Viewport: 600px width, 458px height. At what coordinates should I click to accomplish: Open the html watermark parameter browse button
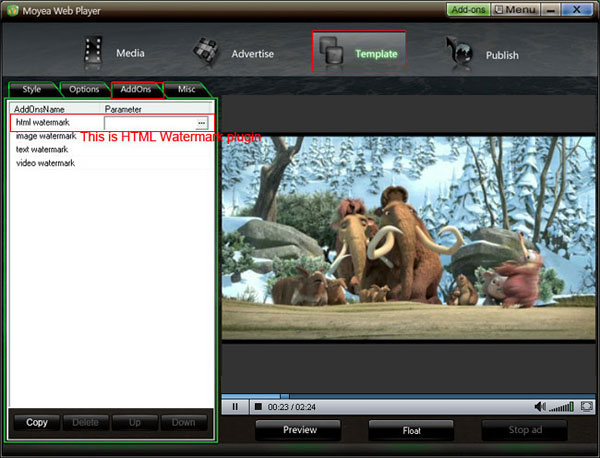(202, 123)
